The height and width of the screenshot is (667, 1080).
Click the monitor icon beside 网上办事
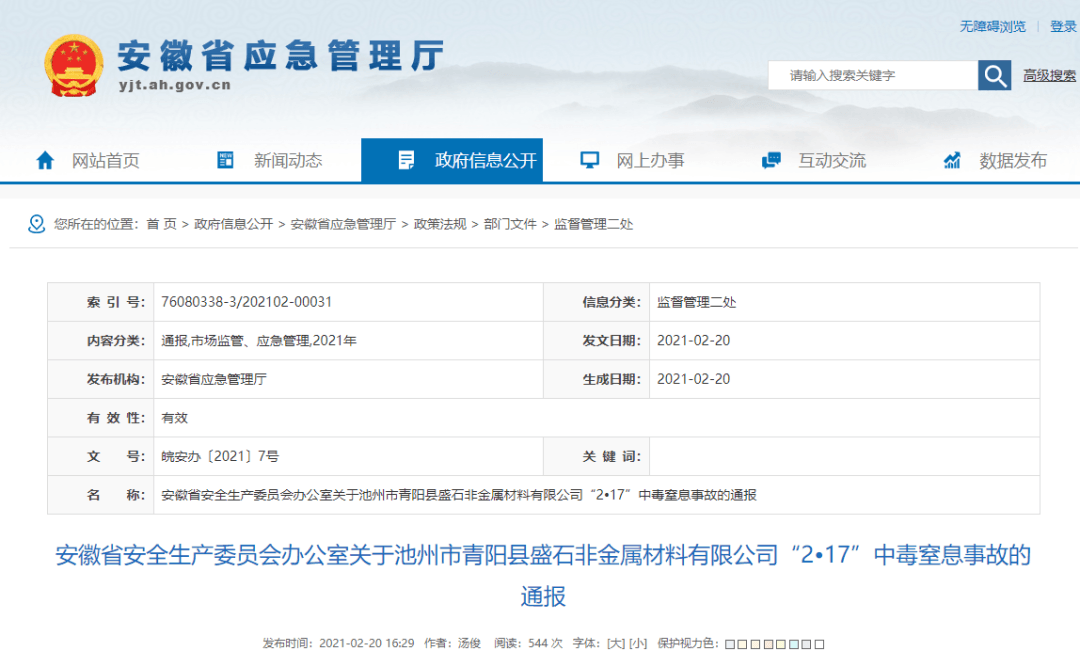pos(590,160)
